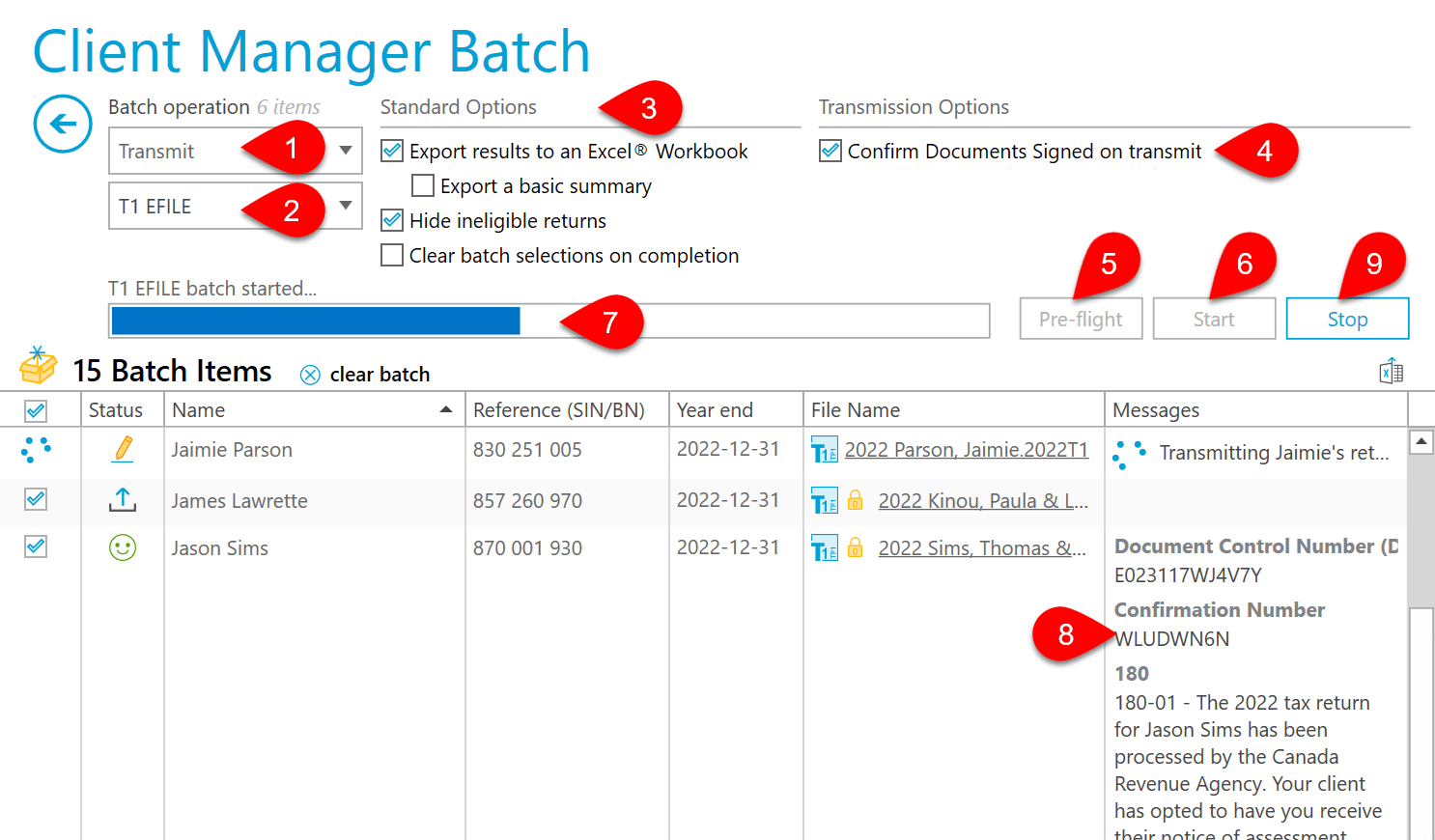Click reference 870 001 930
The image size is (1435, 840).
point(527,548)
